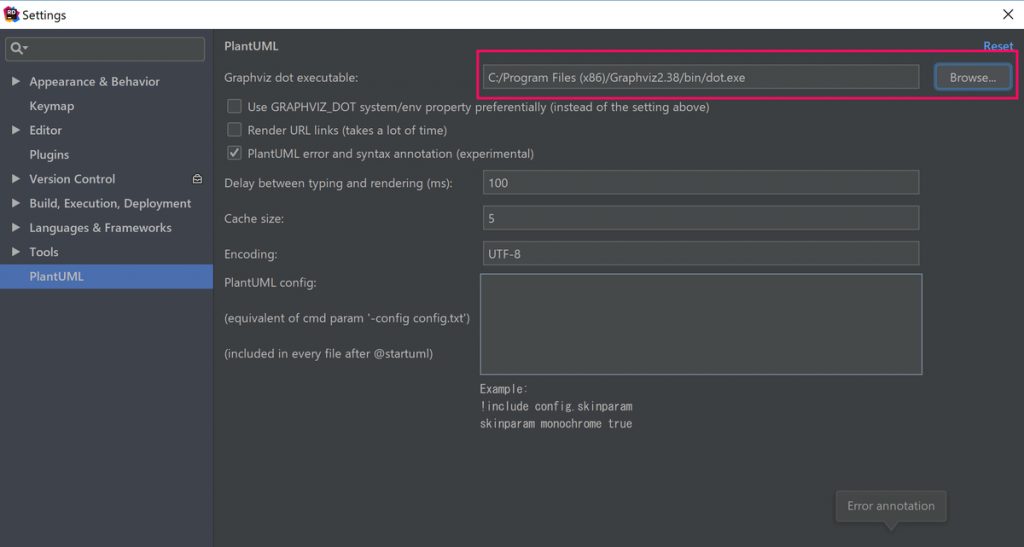The image size is (1024, 547).
Task: Click the search magnifier icon in settings
Action: coord(16,48)
